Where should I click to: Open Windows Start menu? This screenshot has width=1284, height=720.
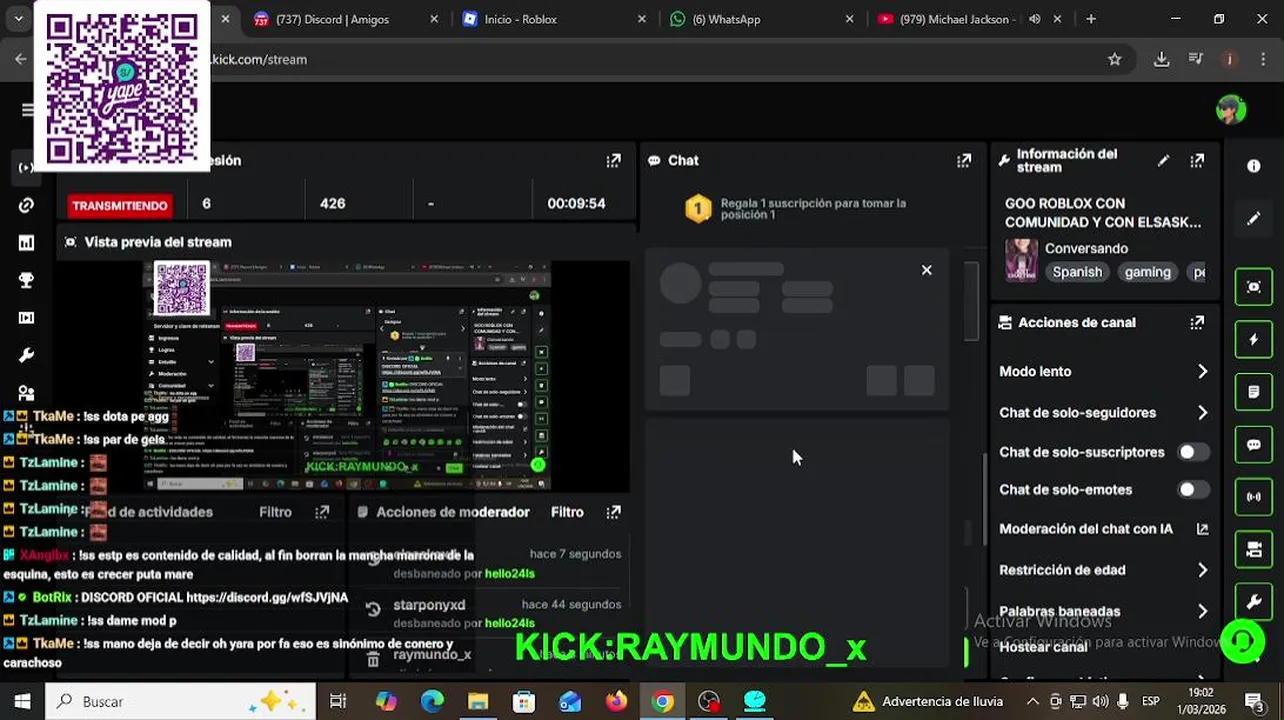[22, 702]
